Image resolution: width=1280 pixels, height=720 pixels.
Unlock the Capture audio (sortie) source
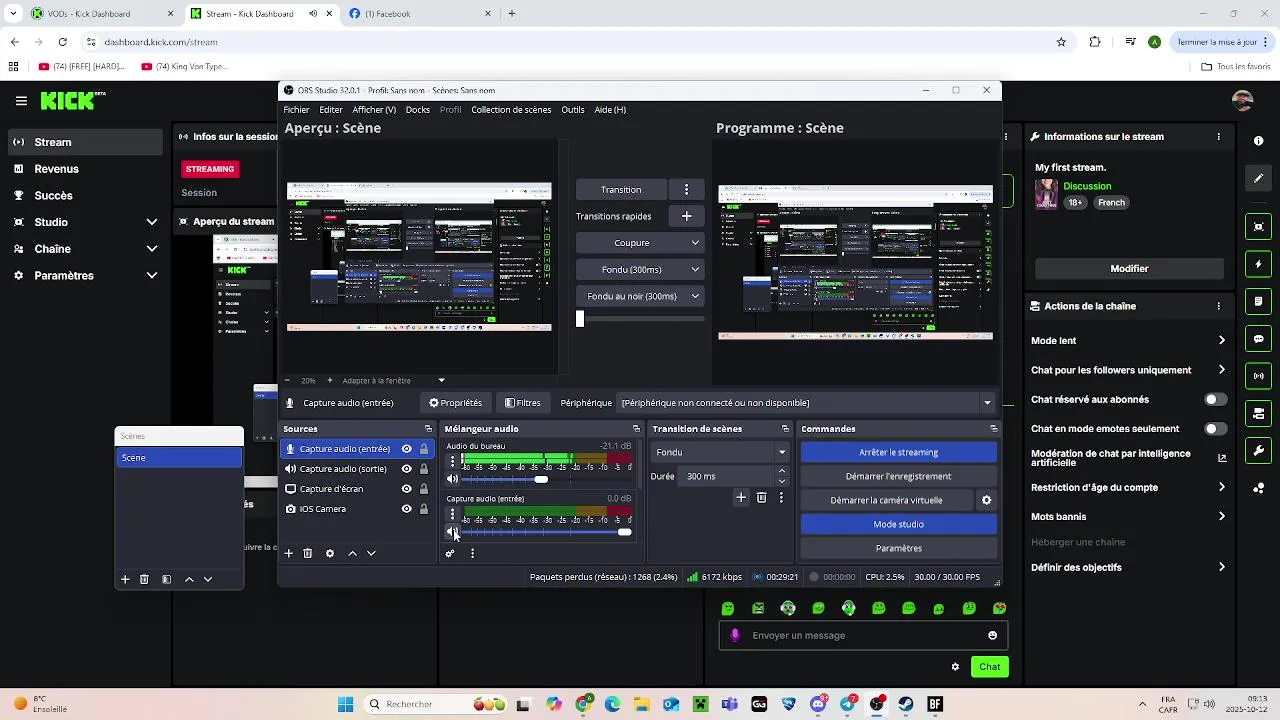coord(424,469)
